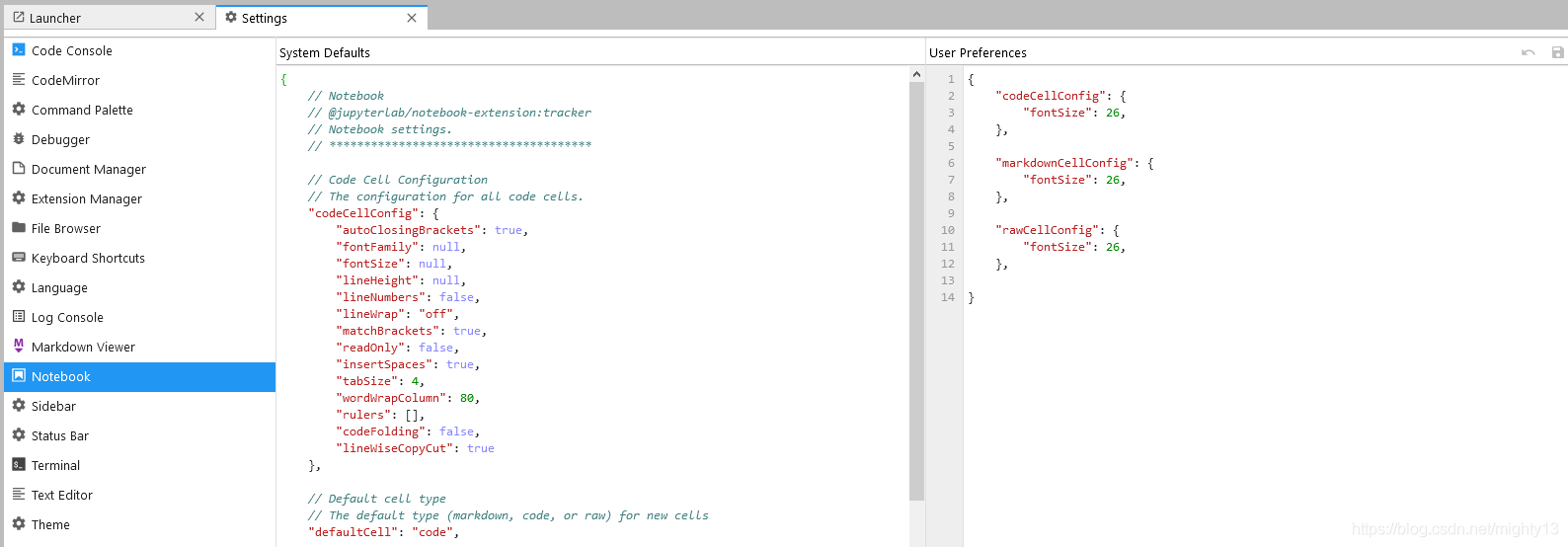
Task: Click the Language gear icon
Action: pos(19,286)
